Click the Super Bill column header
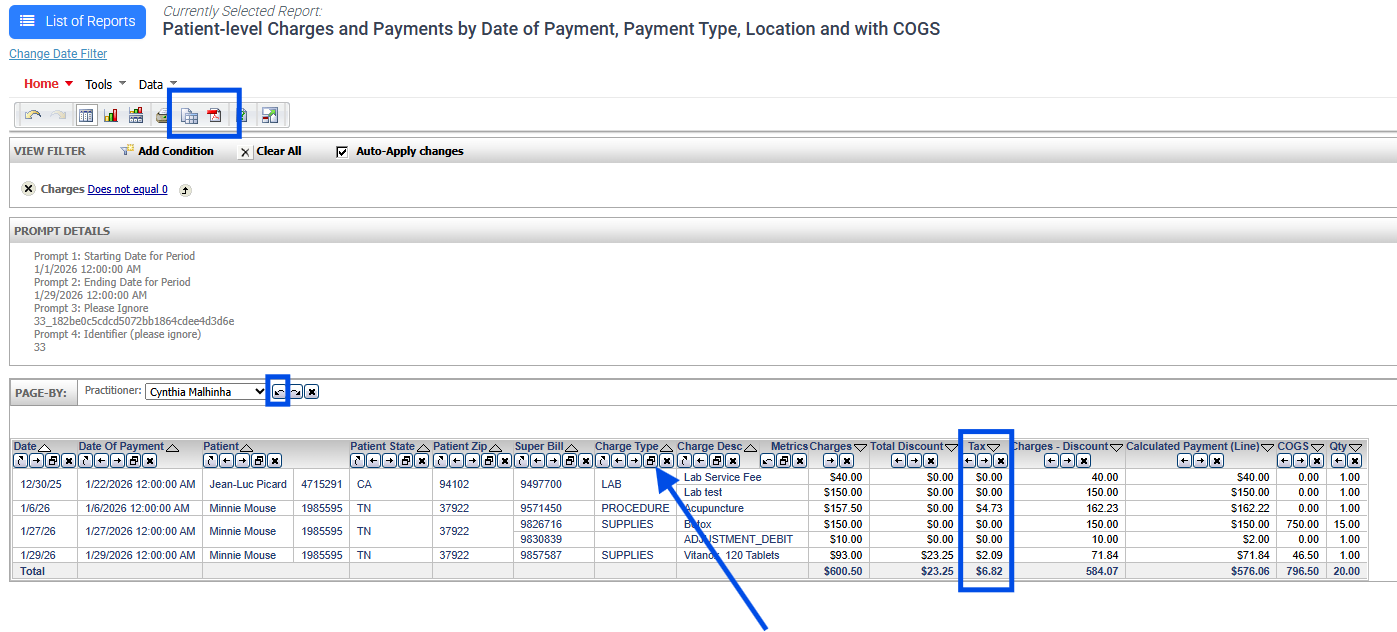The width and height of the screenshot is (1397, 632). pos(540,446)
